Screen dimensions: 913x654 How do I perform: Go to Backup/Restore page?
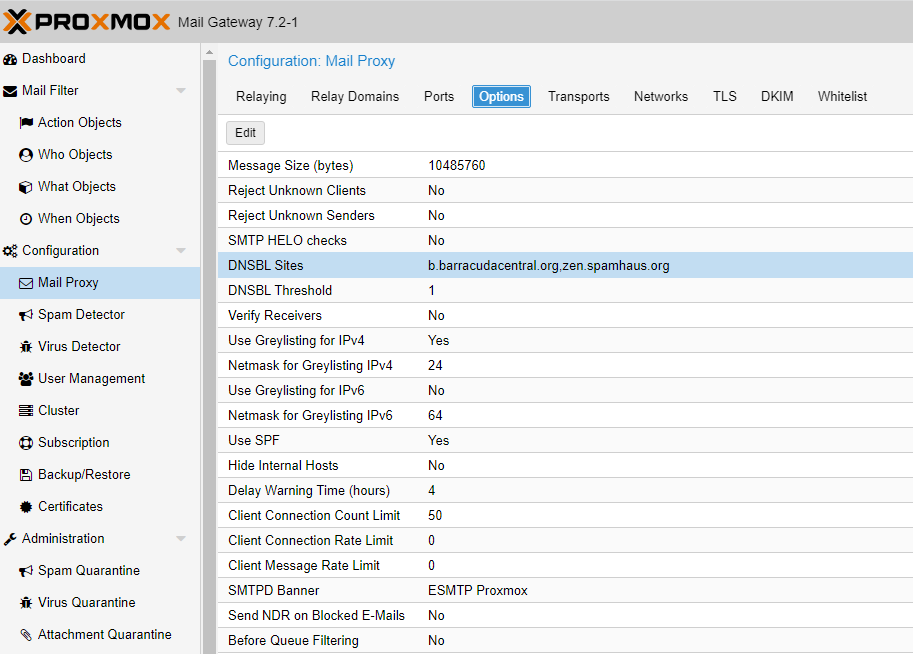click(x=100, y=475)
